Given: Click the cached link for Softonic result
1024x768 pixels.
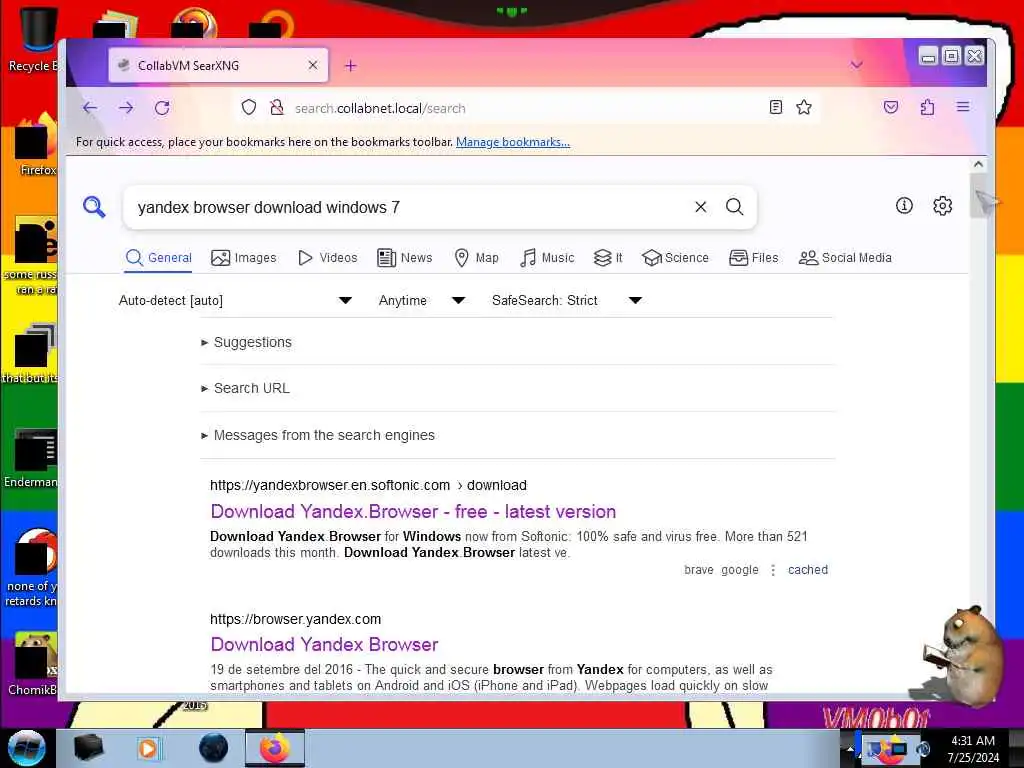Looking at the screenshot, I should (x=808, y=569).
